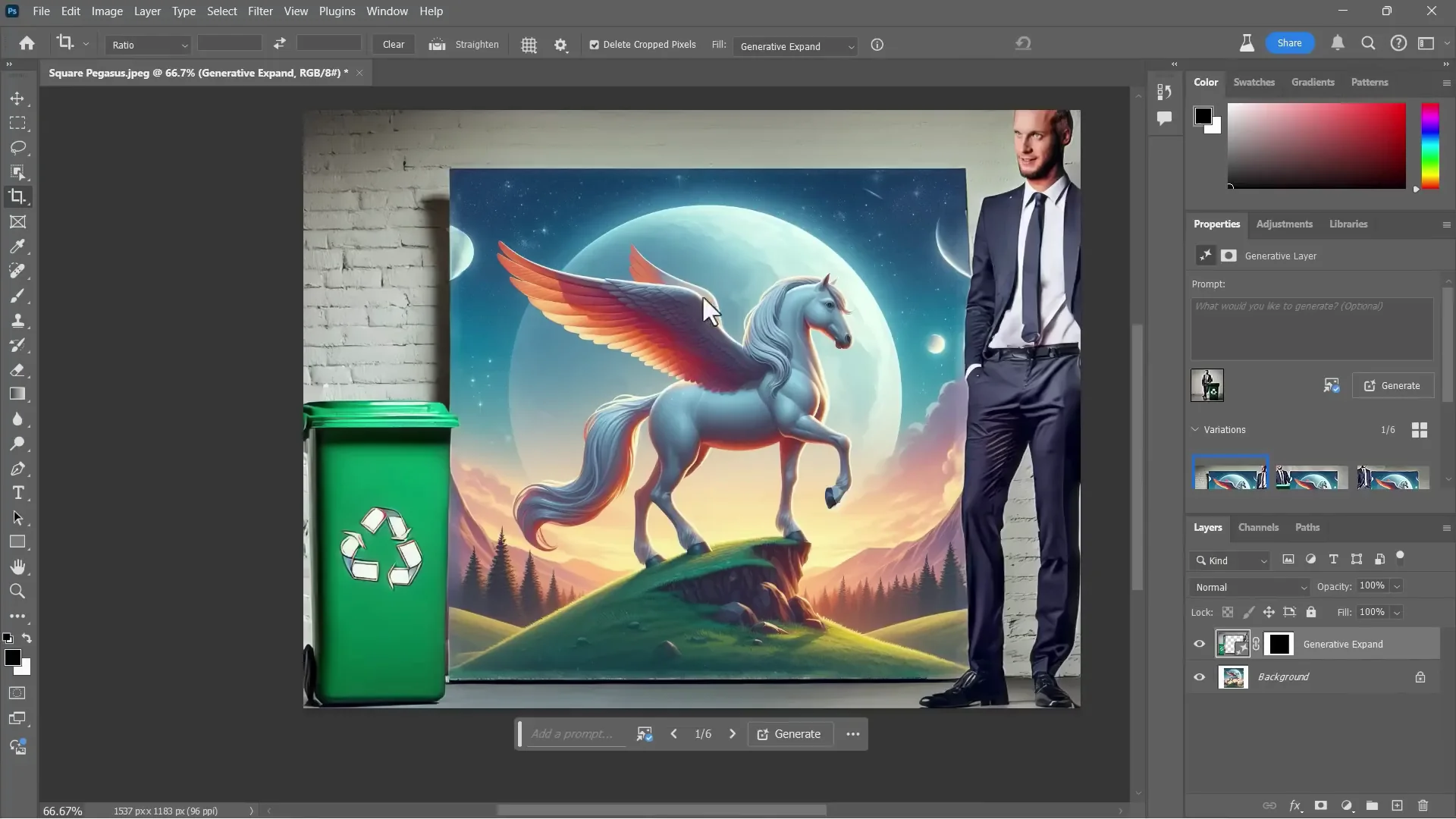Open the crop overlay grid options
1456x819 pixels.
[x=529, y=45]
